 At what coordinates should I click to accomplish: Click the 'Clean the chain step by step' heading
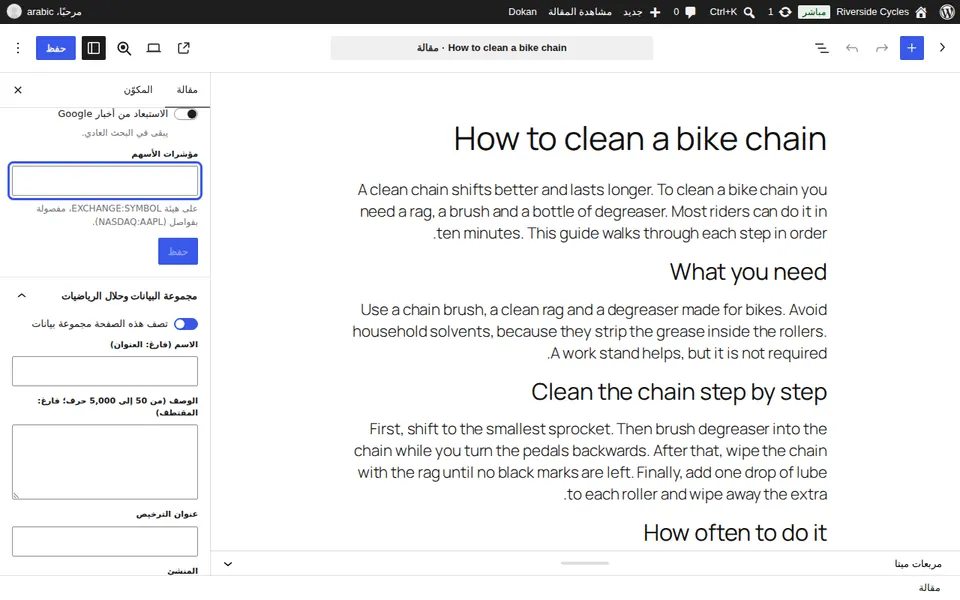point(679,392)
